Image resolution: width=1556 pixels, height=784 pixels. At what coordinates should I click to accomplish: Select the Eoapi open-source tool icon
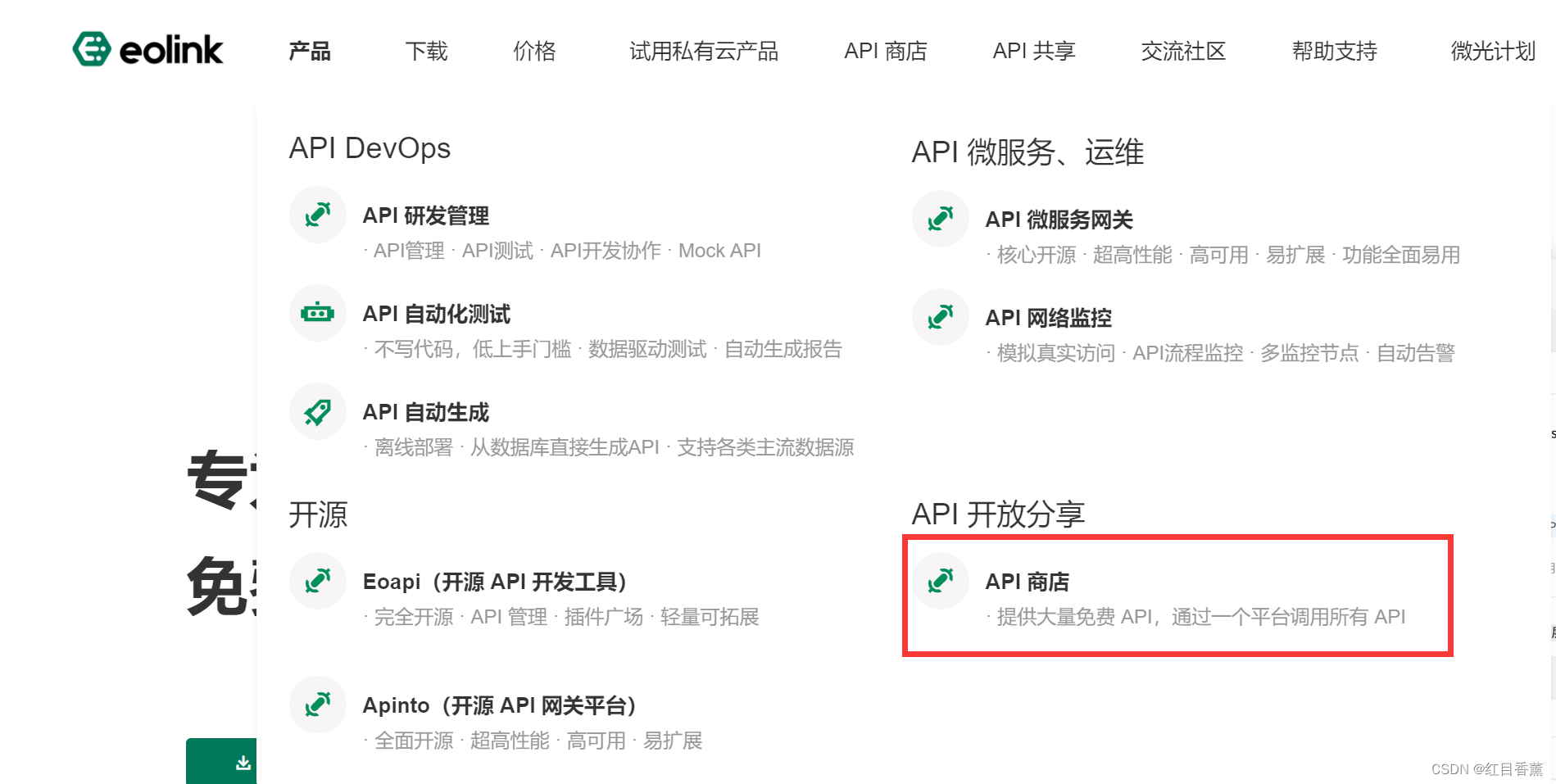point(318,580)
